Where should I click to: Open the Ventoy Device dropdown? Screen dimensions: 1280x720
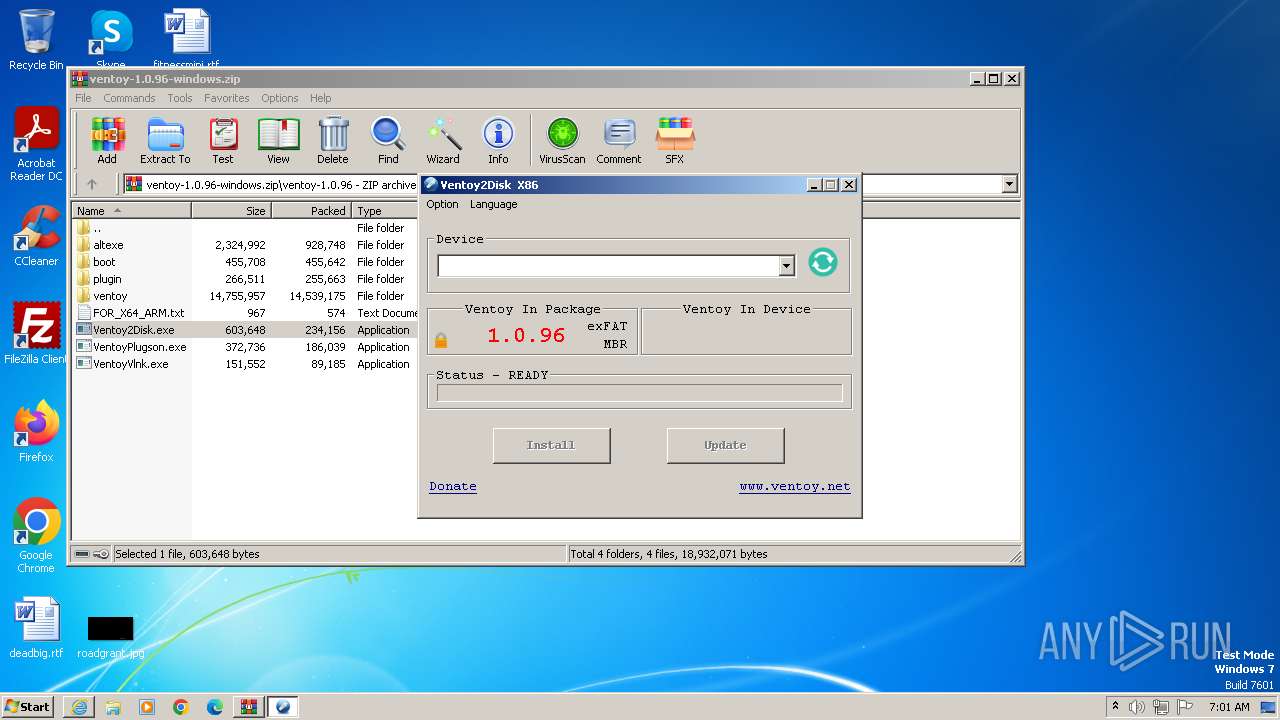[x=786, y=265]
